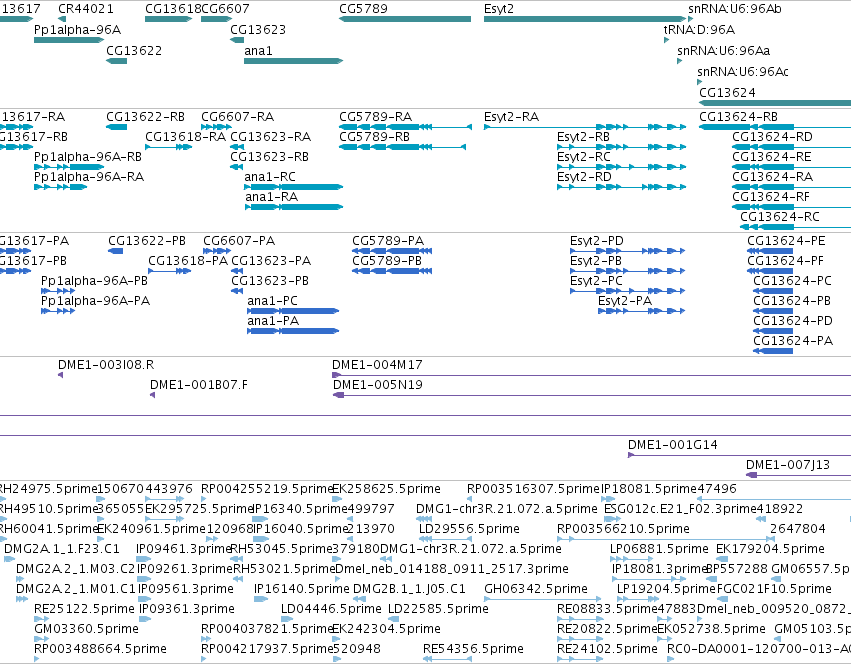The image size is (851, 664).
Task: Click the Pp1alpha-96A-PB protein feature
Action: (x=58, y=291)
